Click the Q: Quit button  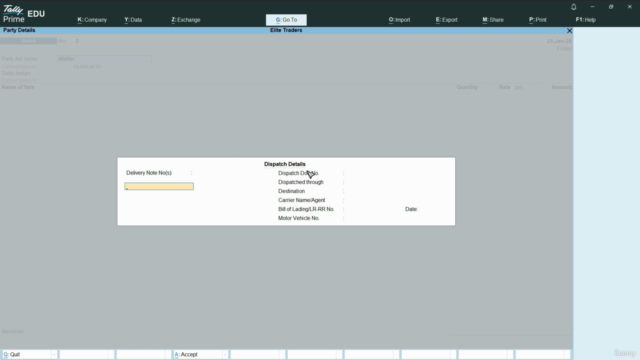coord(29,354)
